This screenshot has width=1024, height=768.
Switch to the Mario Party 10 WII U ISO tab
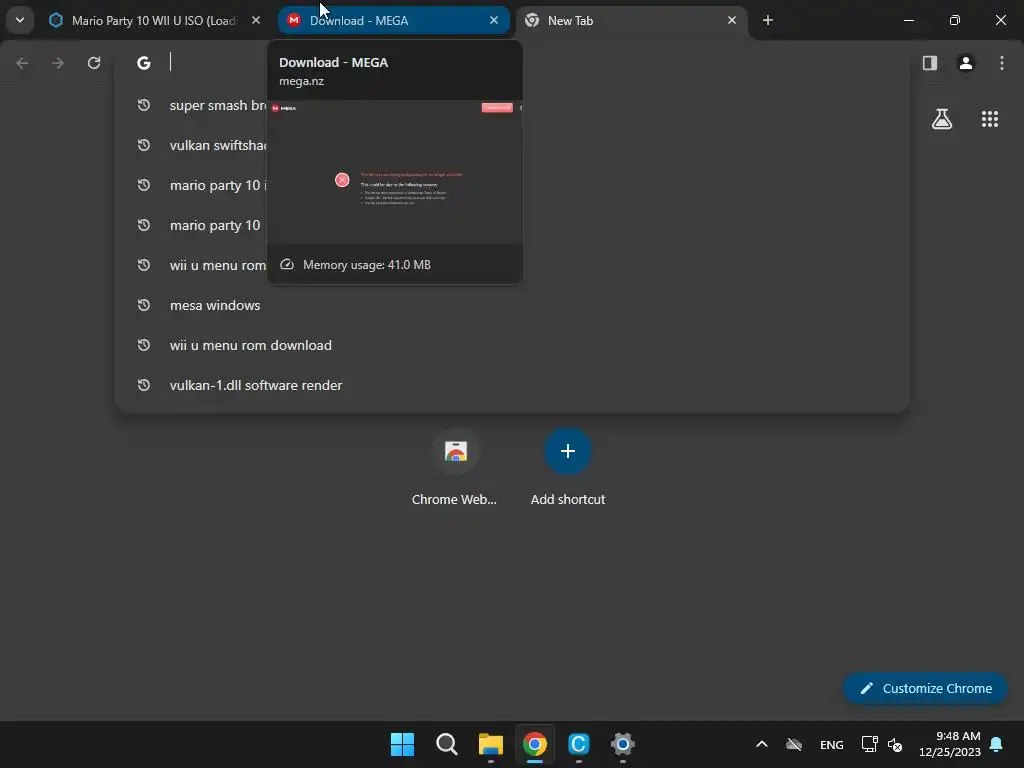(x=155, y=20)
